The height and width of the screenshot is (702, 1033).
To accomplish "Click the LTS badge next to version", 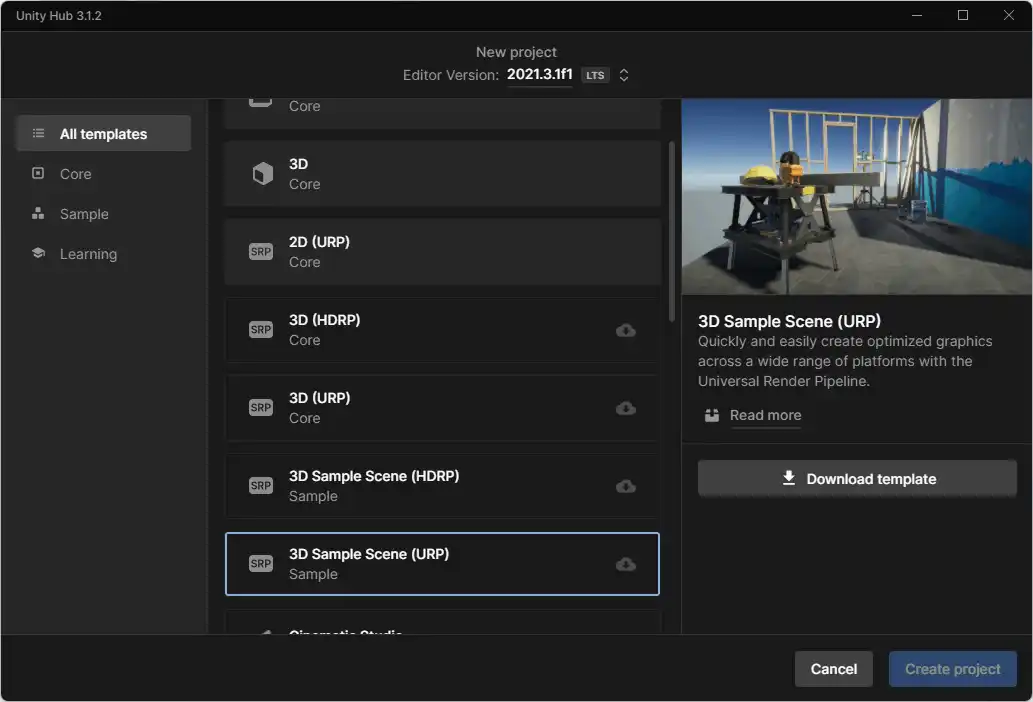I will pyautogui.click(x=595, y=75).
